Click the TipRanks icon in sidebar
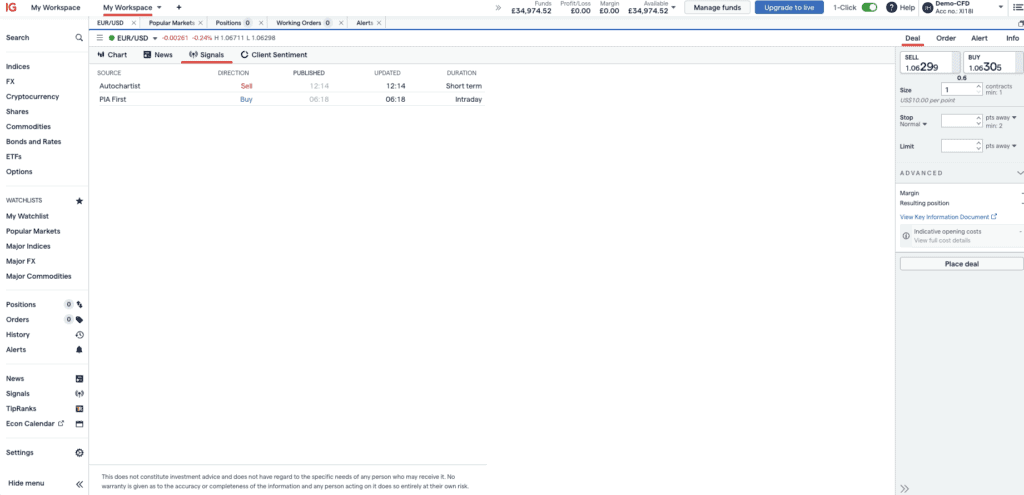Viewport: 1024px width, 495px height. click(x=80, y=409)
